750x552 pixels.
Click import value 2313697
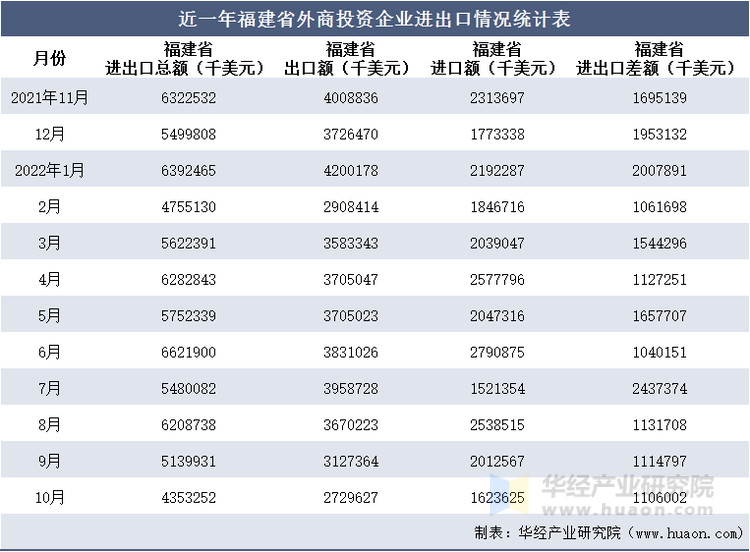(497, 98)
